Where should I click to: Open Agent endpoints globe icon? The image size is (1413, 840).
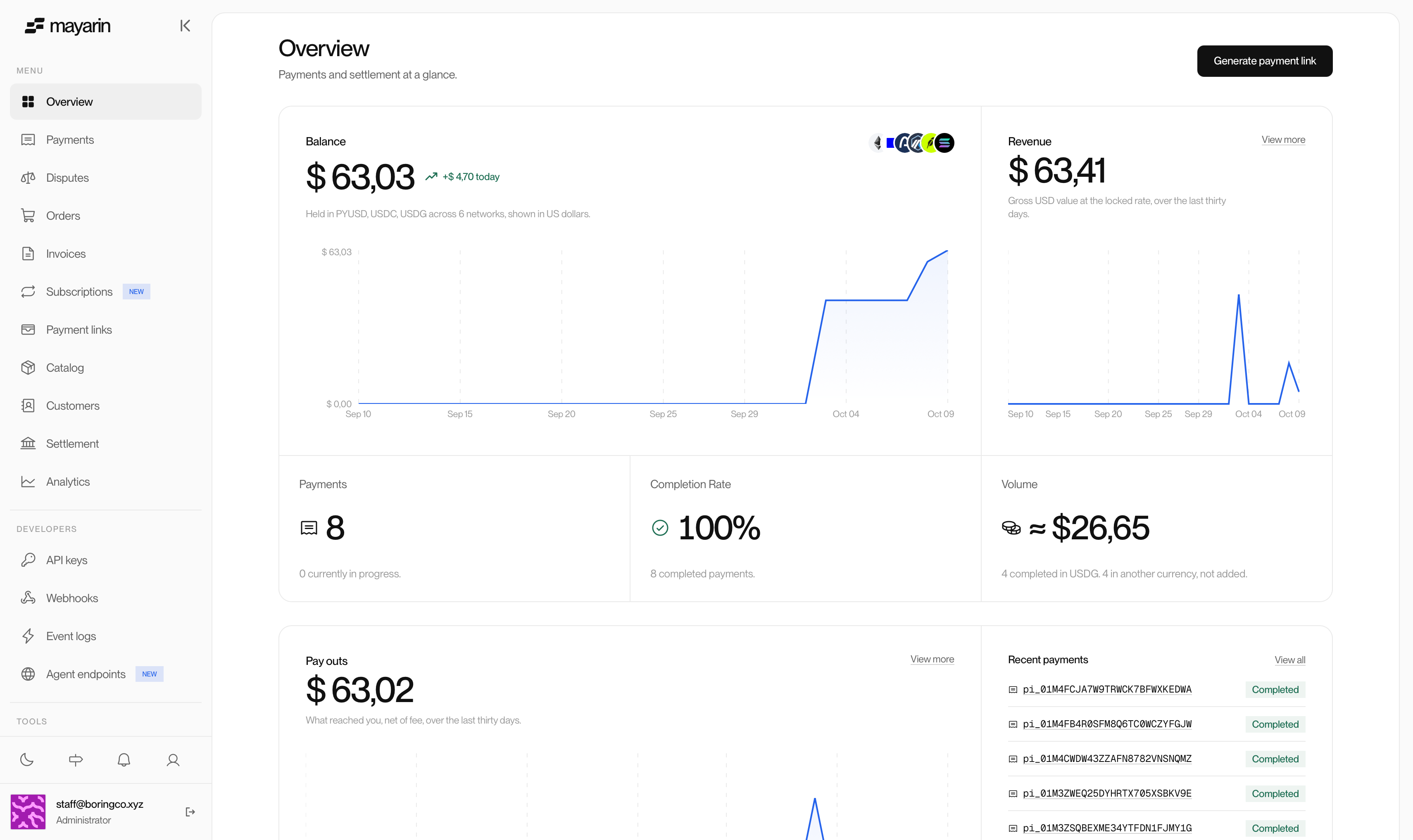pyautogui.click(x=28, y=674)
